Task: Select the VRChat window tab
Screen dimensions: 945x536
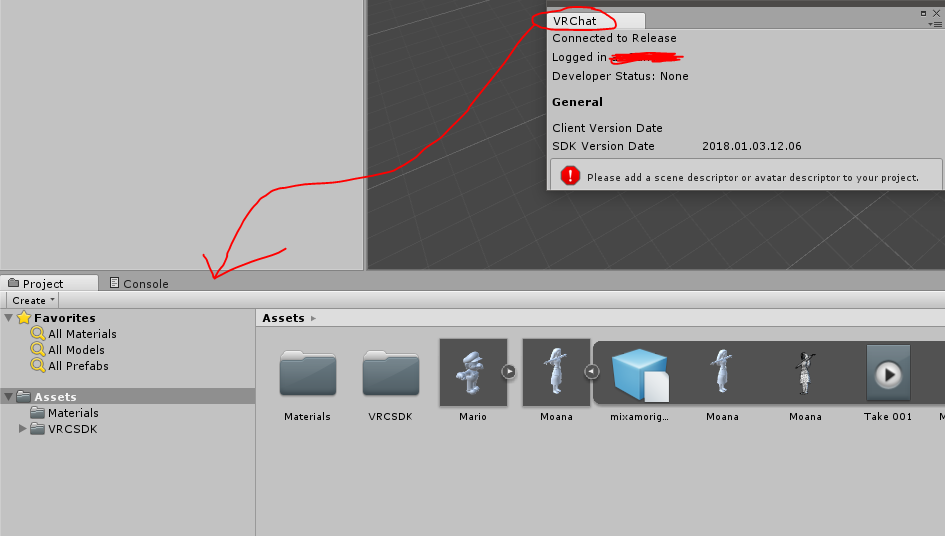Action: (595, 20)
